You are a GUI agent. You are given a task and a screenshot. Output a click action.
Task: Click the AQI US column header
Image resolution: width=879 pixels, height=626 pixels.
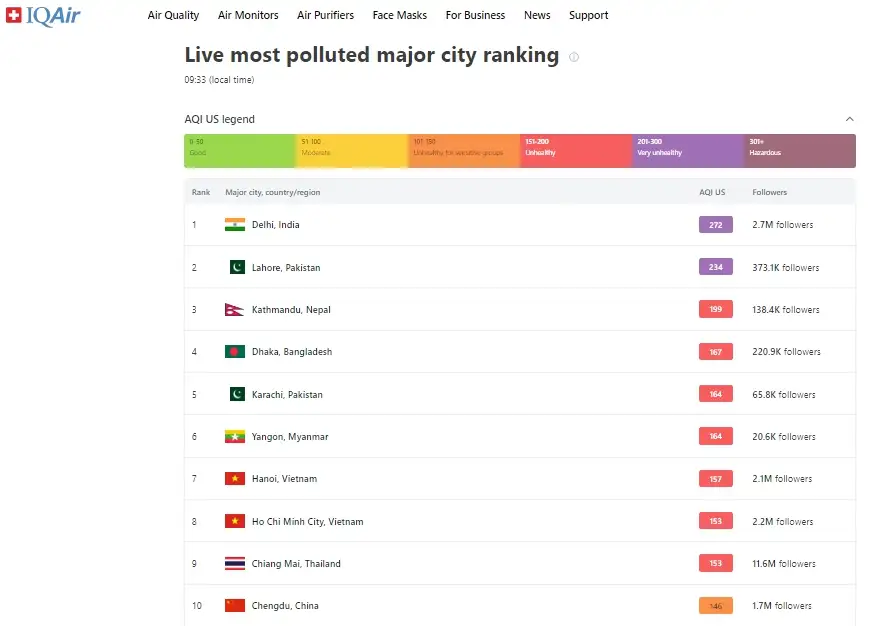pyautogui.click(x=712, y=192)
